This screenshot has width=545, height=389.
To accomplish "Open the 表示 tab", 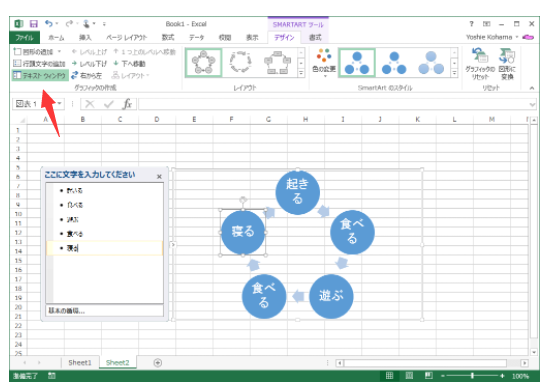I will tap(252, 38).
